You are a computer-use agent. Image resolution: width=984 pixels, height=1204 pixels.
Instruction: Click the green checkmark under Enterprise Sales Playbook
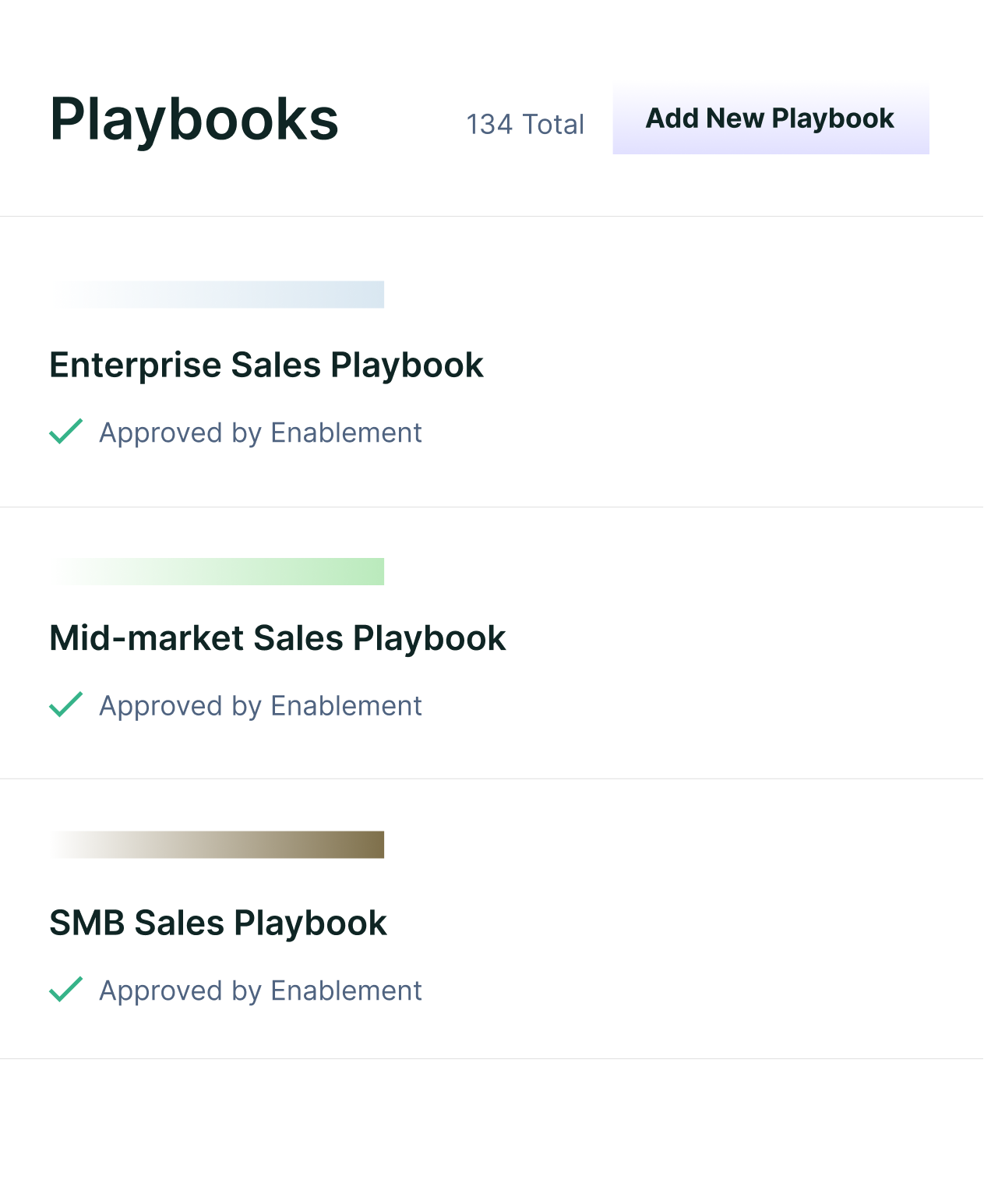(66, 431)
